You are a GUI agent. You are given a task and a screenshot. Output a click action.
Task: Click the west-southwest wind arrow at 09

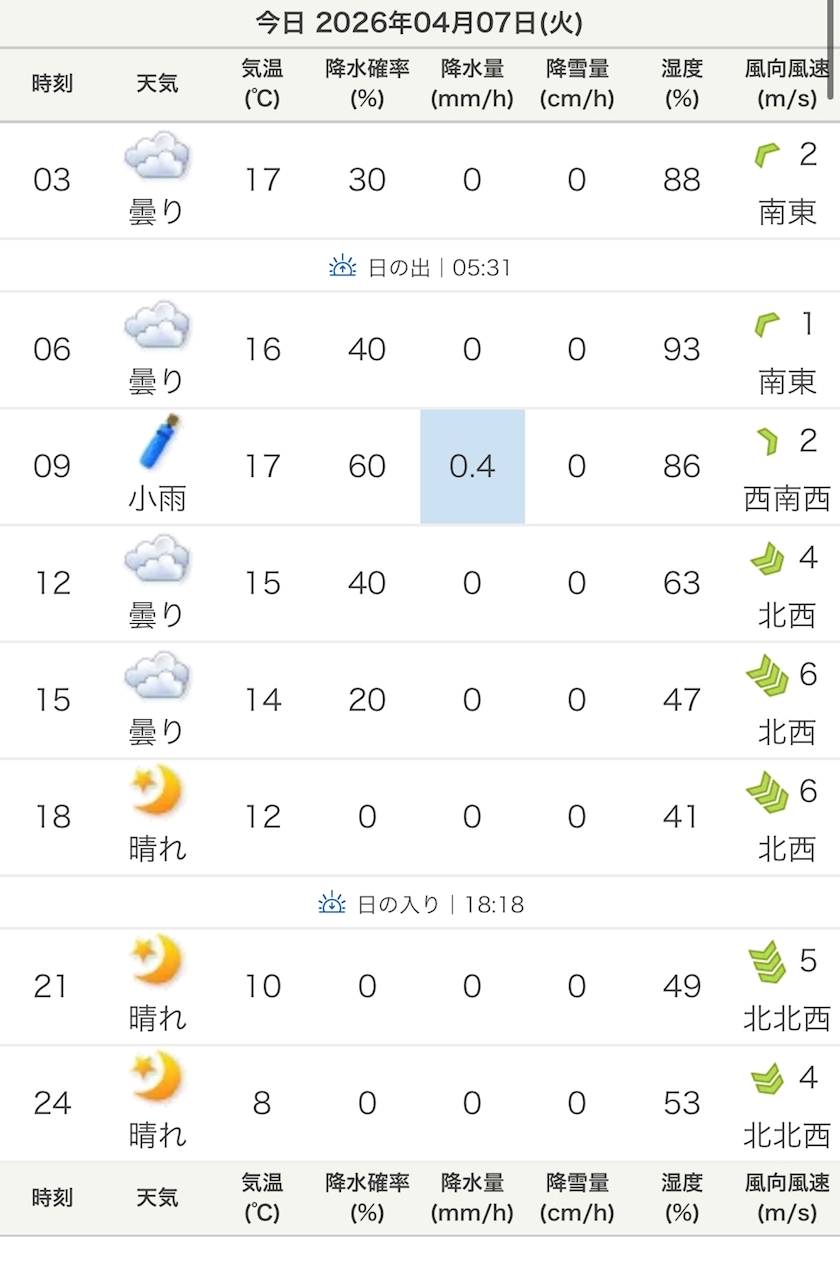(767, 441)
